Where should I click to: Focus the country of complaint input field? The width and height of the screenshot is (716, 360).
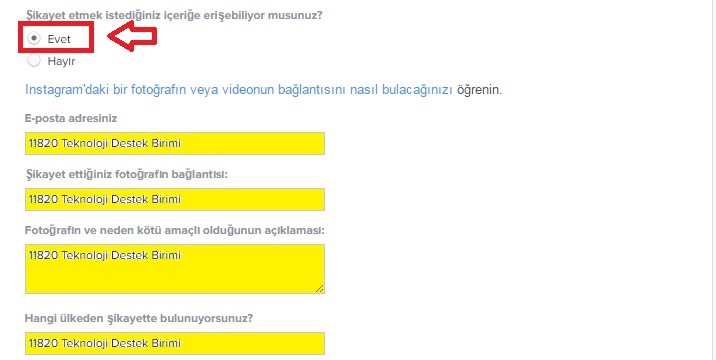tap(175, 343)
